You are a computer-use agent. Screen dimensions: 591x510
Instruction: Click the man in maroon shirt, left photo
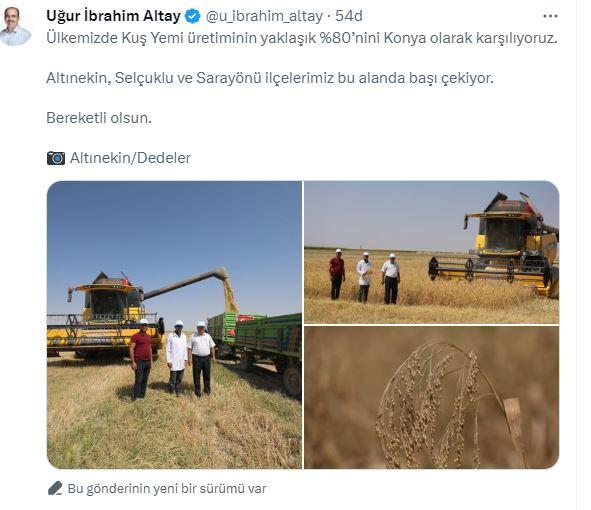[141, 359]
